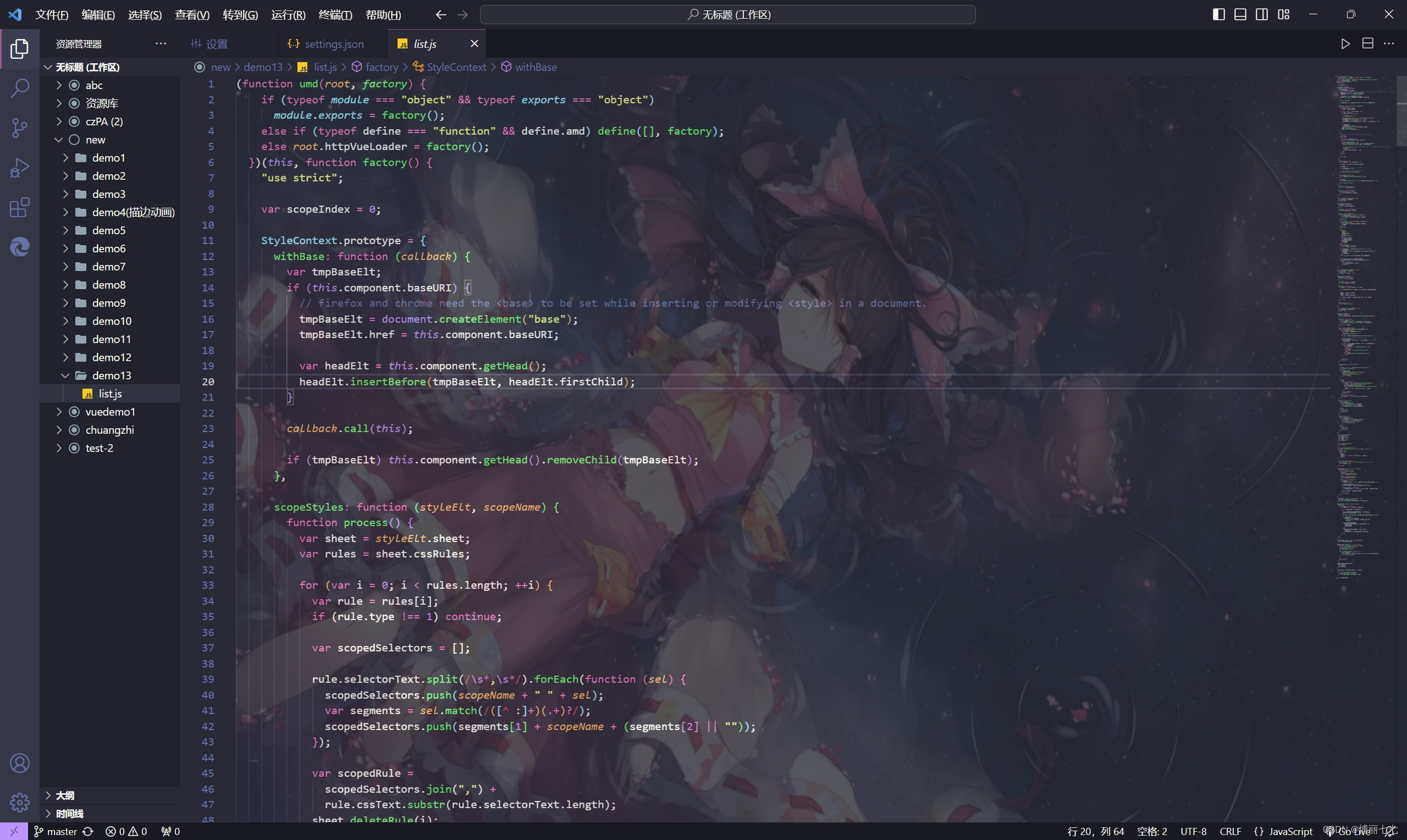
Task: Open the Search view in activity bar
Action: [x=20, y=89]
